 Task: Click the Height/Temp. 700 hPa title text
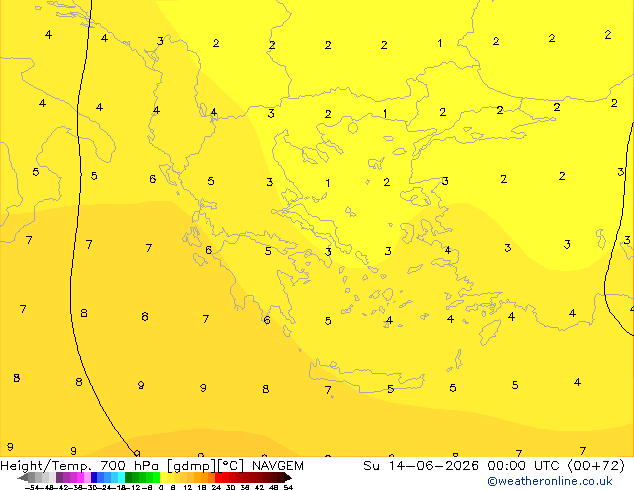coord(80,466)
